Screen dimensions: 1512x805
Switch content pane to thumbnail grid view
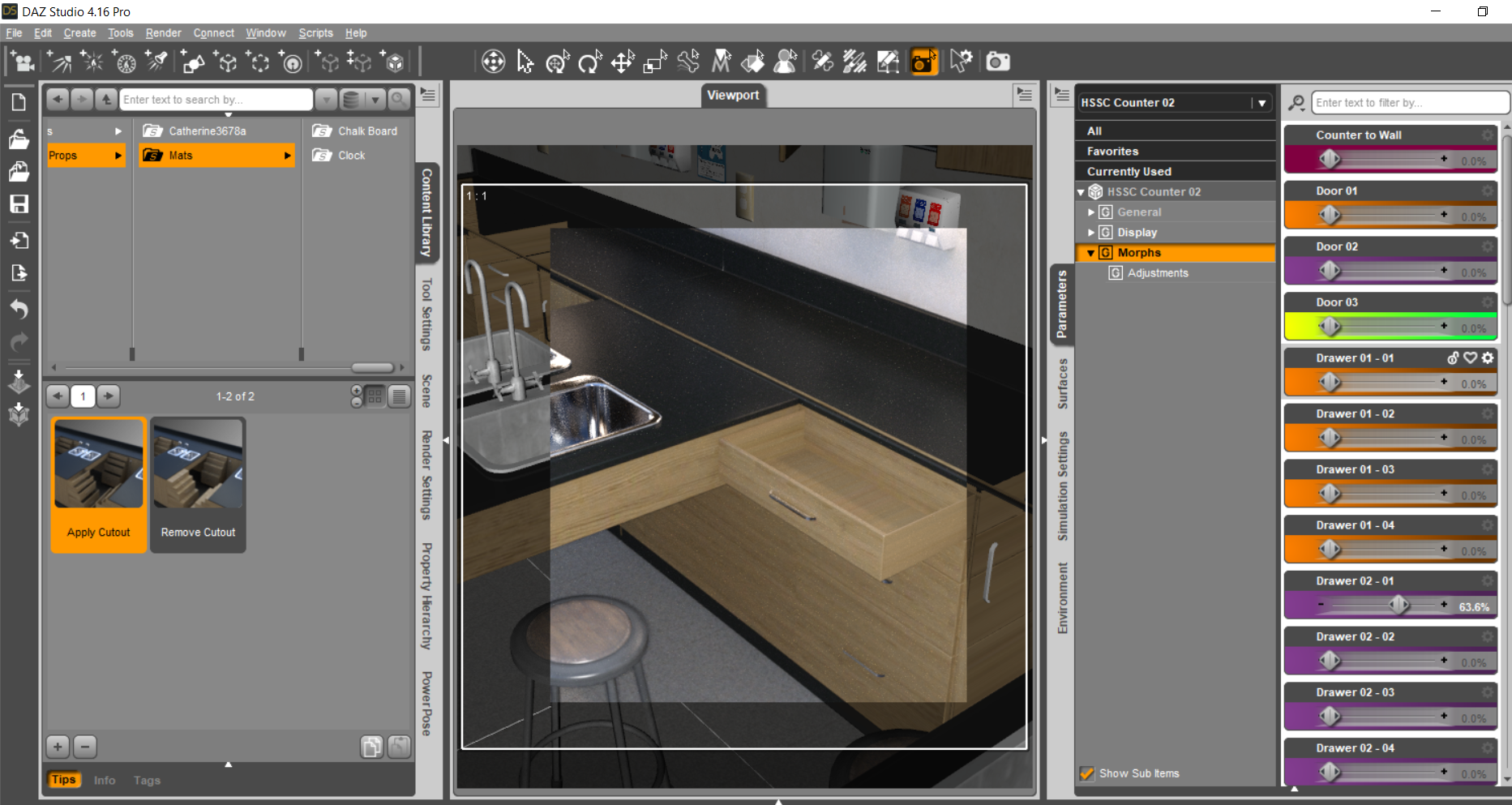[375, 396]
